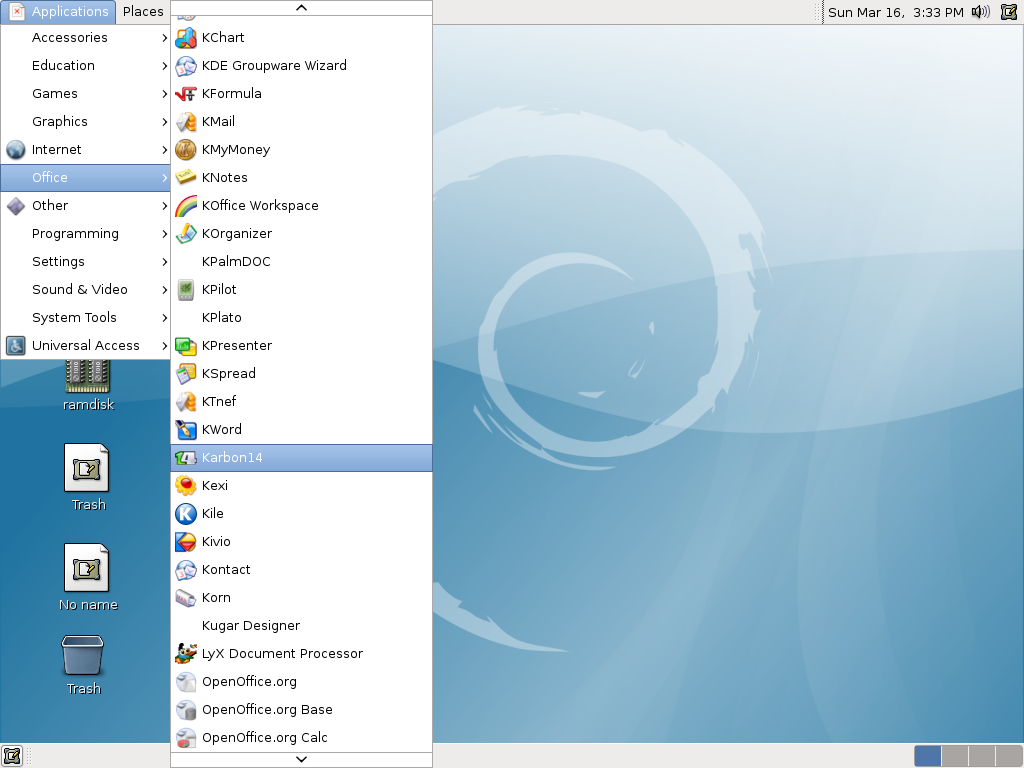Click the active blue workspace in the switcher
This screenshot has width=1024, height=768.
[x=928, y=756]
